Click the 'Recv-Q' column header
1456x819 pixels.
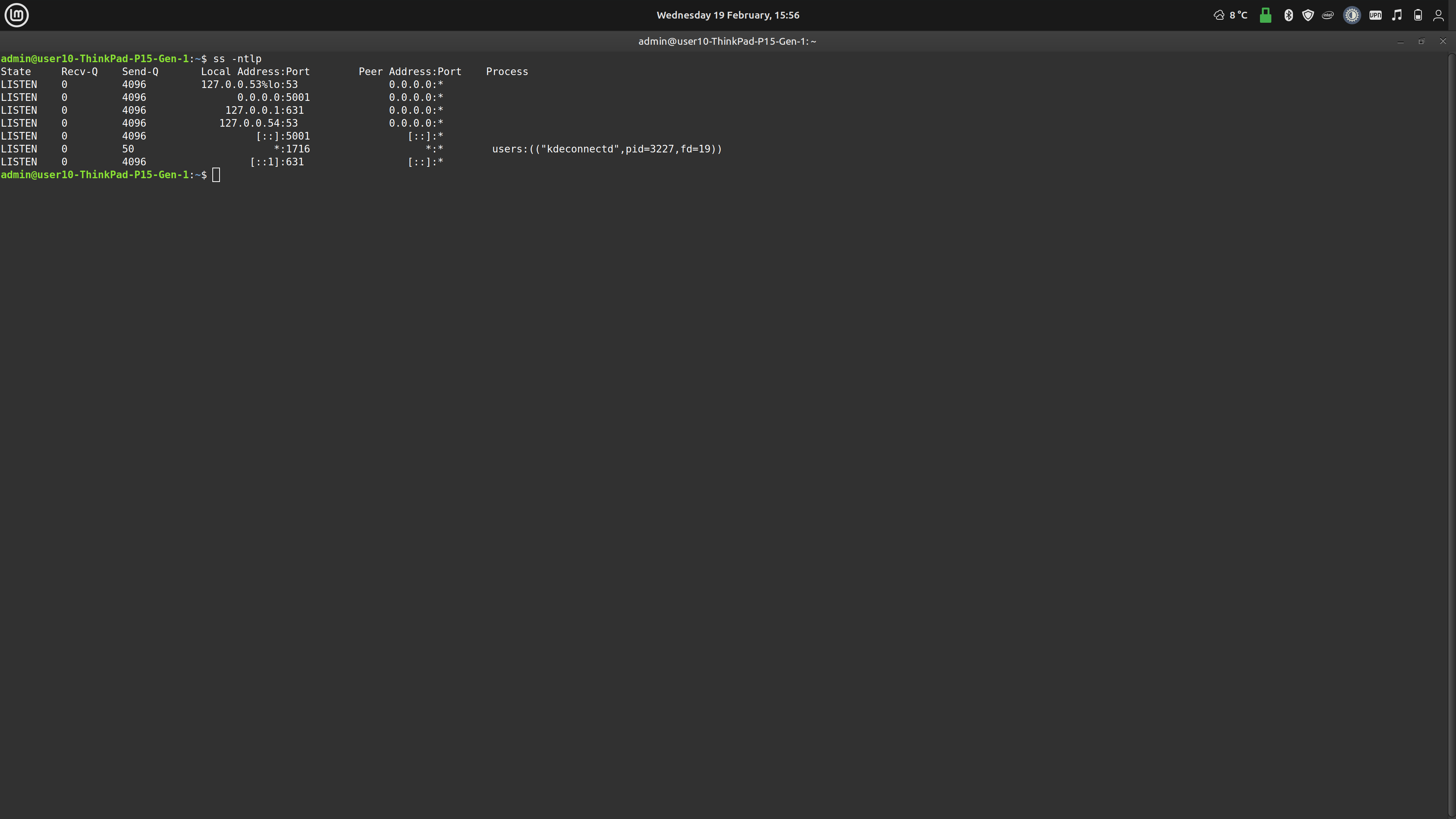(x=79, y=72)
